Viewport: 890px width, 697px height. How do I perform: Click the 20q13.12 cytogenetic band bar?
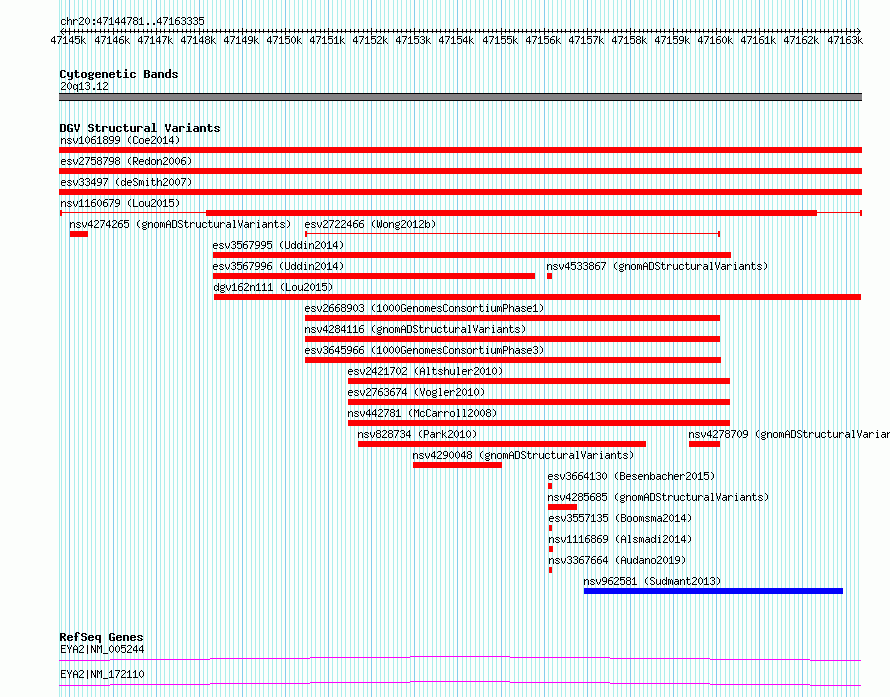click(460, 97)
